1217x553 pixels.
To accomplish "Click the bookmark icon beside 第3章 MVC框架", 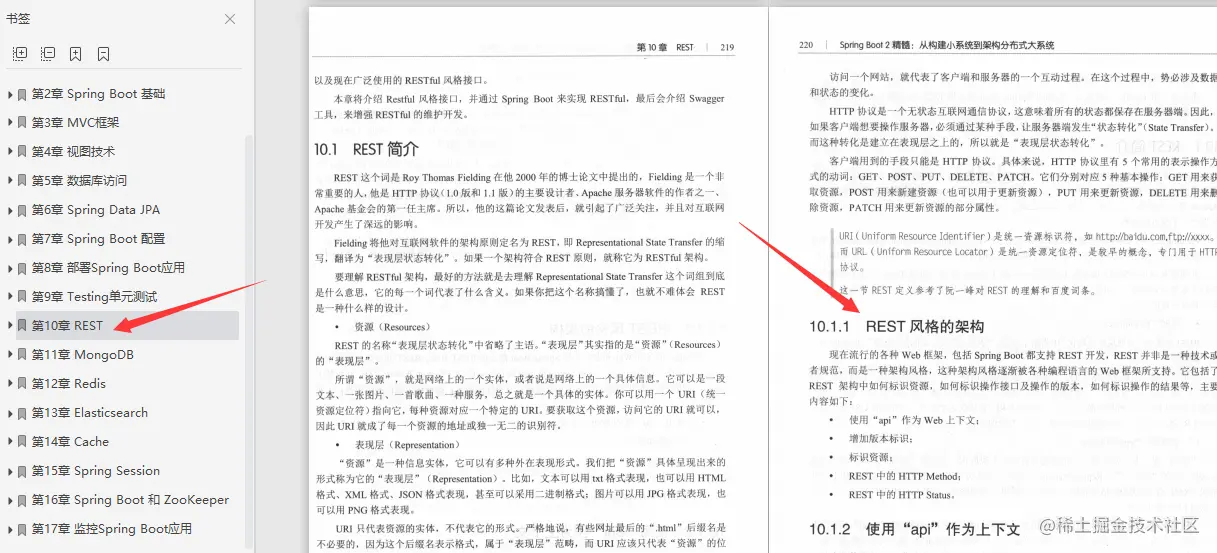I will tap(22, 123).
